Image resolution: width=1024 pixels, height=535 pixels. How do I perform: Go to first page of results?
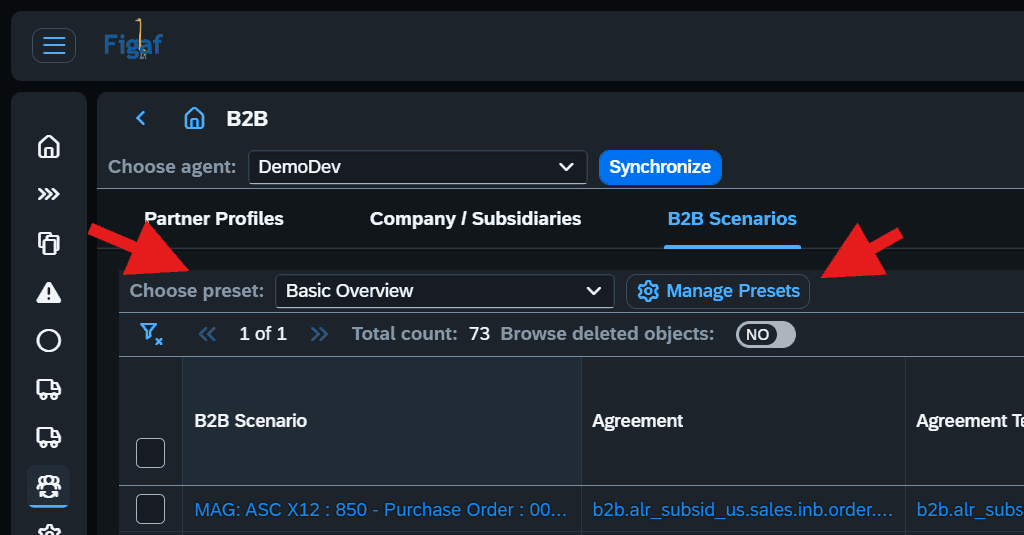208,334
